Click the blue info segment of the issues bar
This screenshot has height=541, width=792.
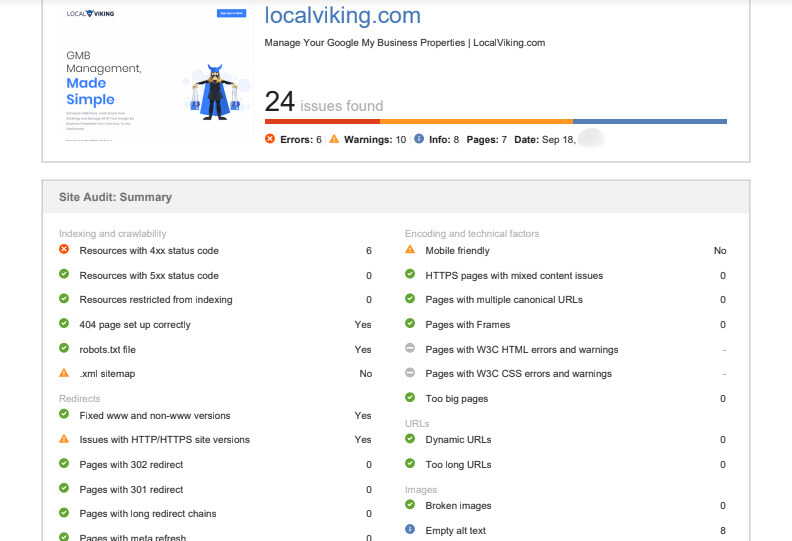coord(649,122)
